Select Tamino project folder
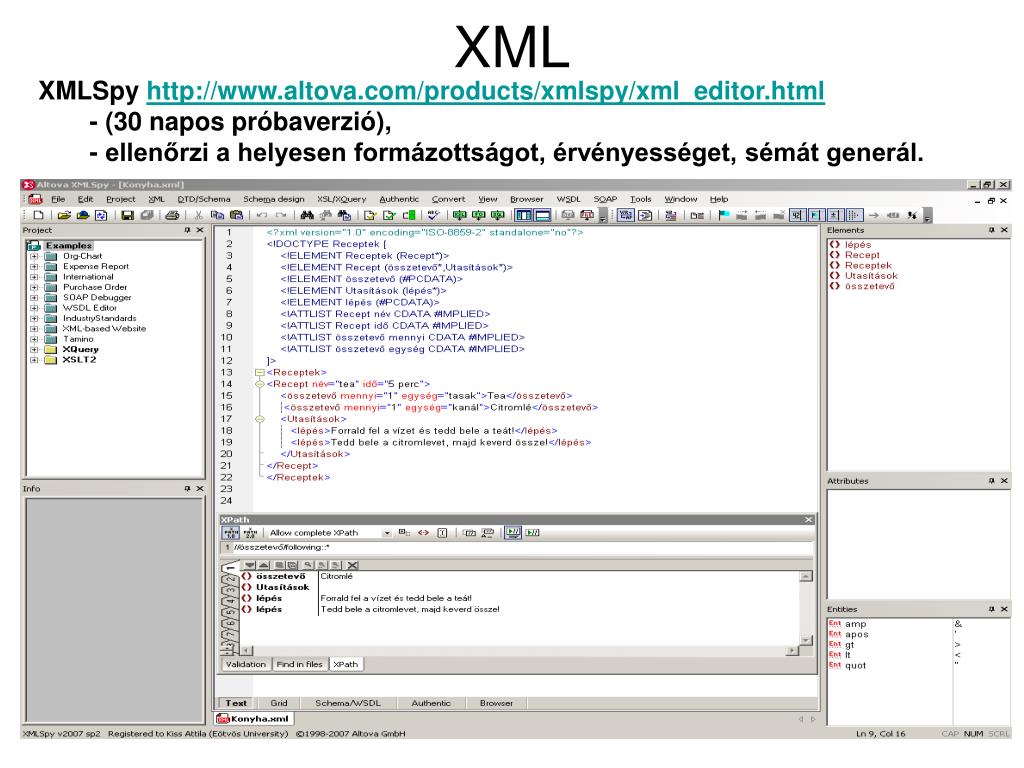Screen dimensions: 1024x768 click(78, 339)
